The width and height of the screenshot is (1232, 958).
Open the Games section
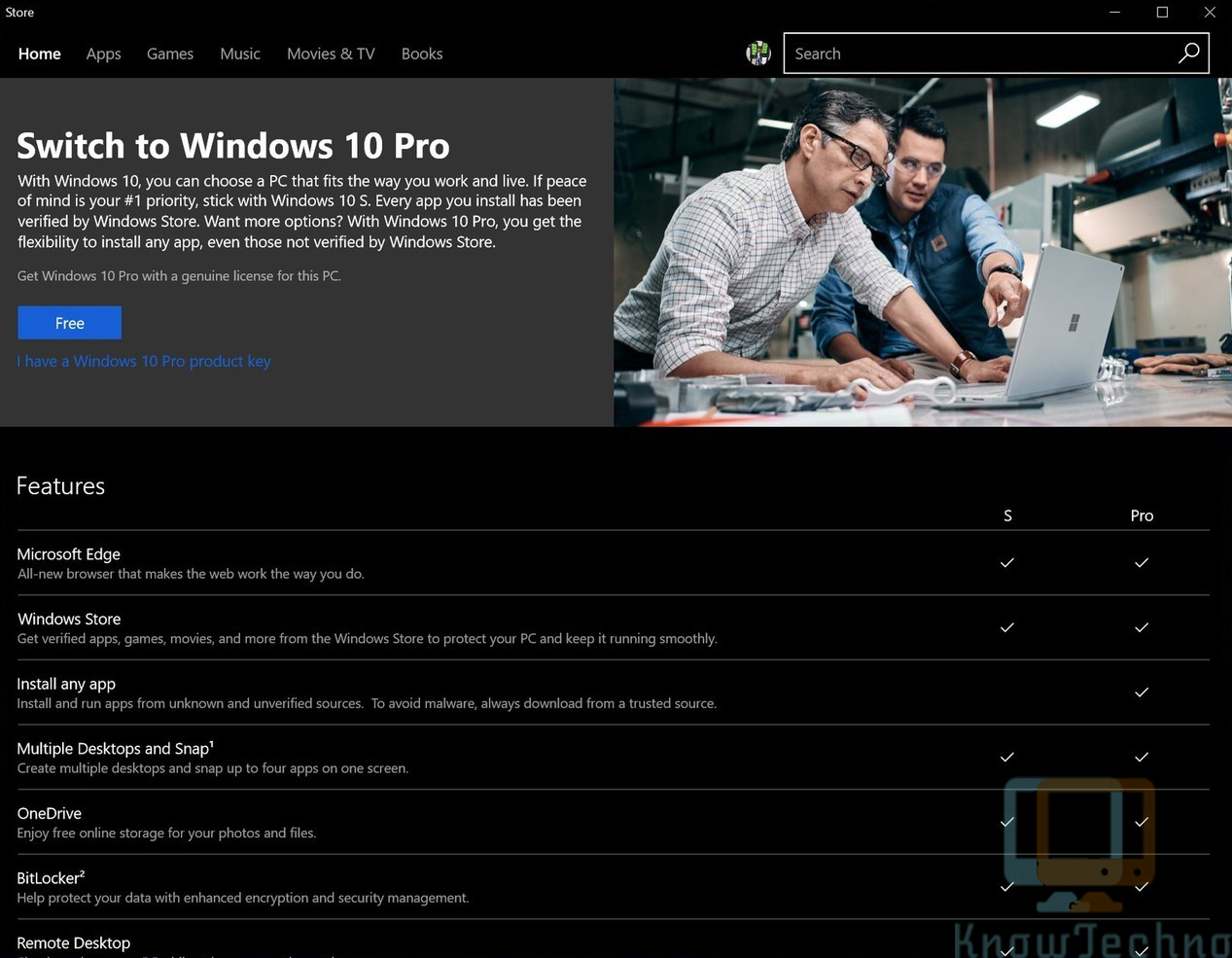click(x=169, y=53)
